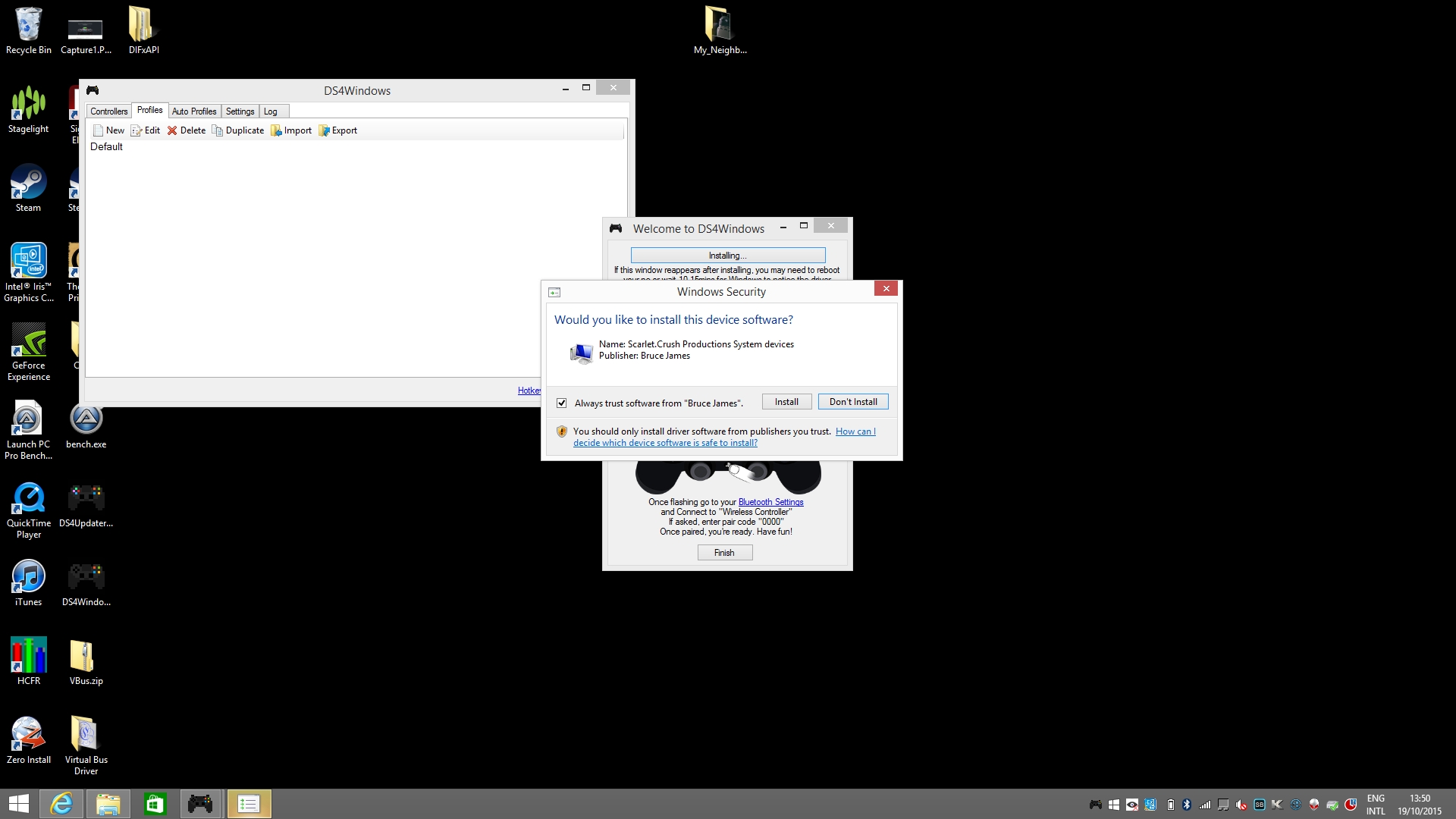The width and height of the screenshot is (1456, 819).
Task: Click the Edit profile toolbar icon
Action: coord(136,130)
